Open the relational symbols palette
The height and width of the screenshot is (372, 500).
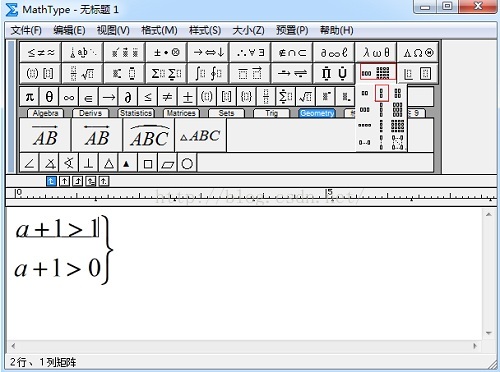[40, 52]
